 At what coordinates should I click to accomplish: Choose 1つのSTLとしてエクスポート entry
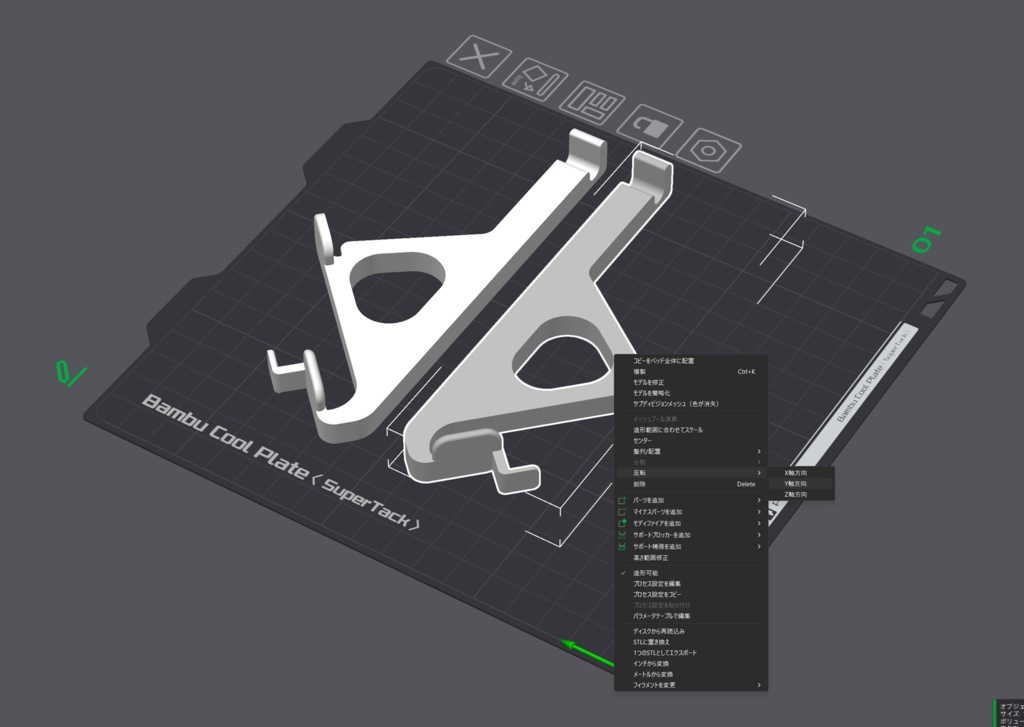point(691,653)
